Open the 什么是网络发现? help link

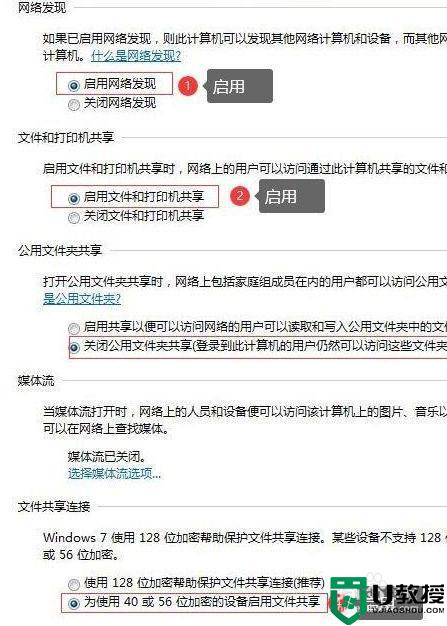[136, 55]
